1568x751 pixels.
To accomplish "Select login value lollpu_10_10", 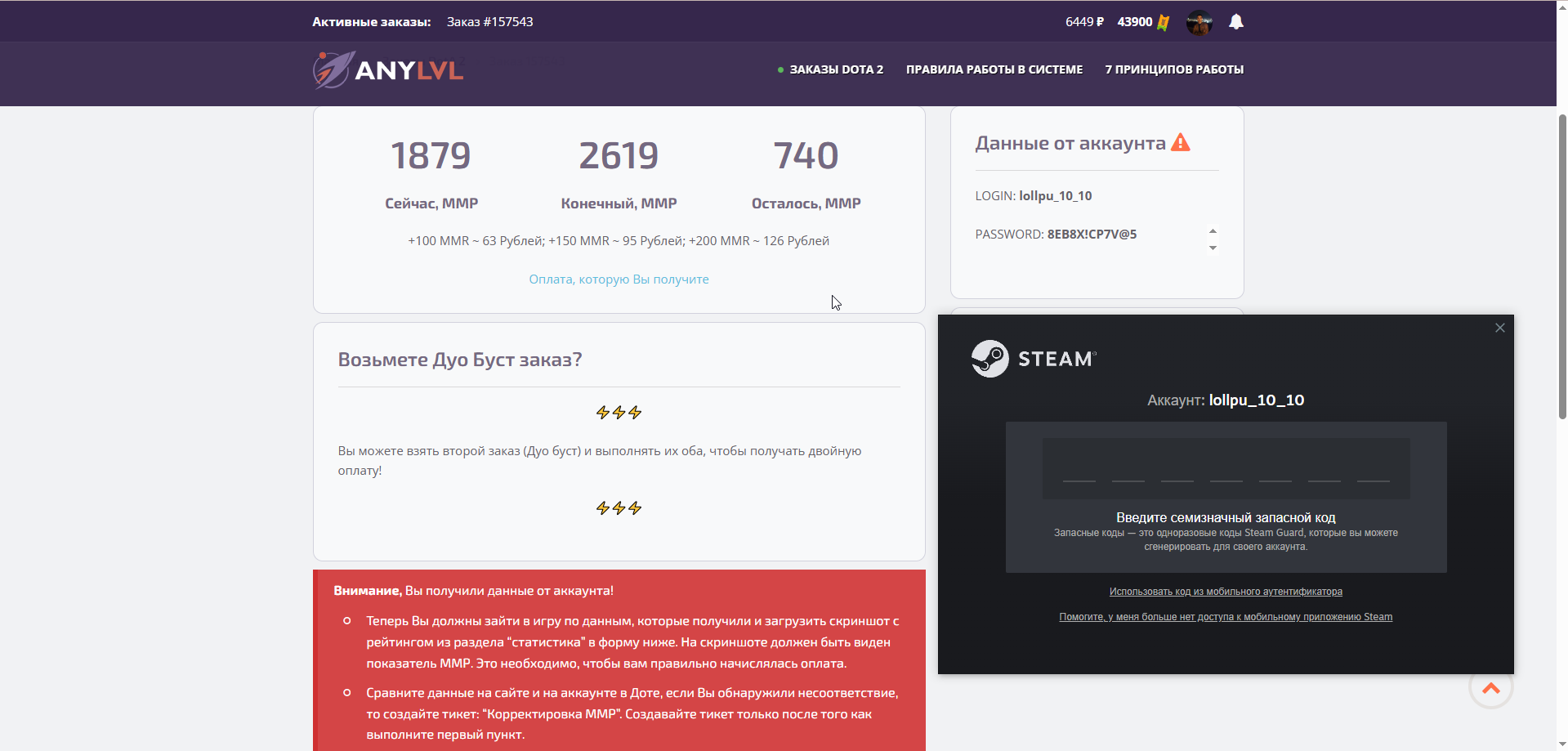I will point(1055,196).
